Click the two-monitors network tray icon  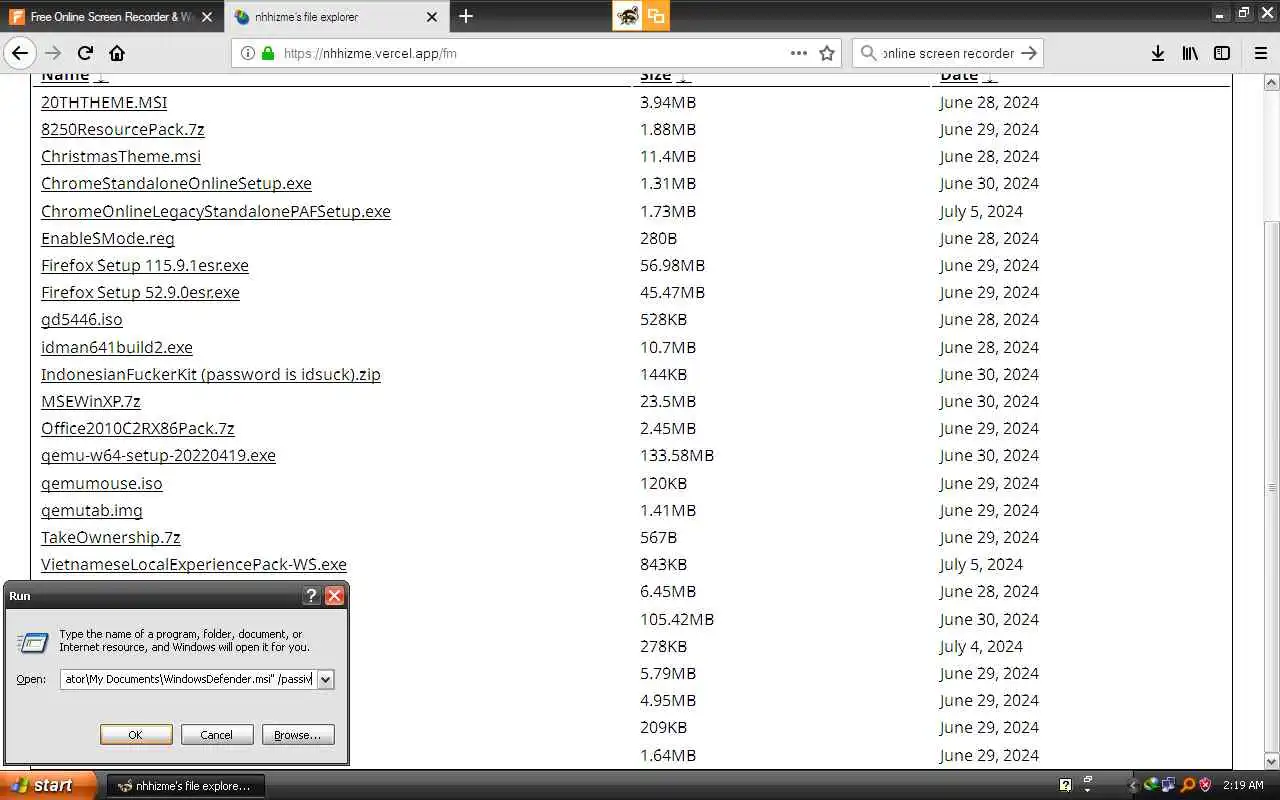click(x=1169, y=785)
